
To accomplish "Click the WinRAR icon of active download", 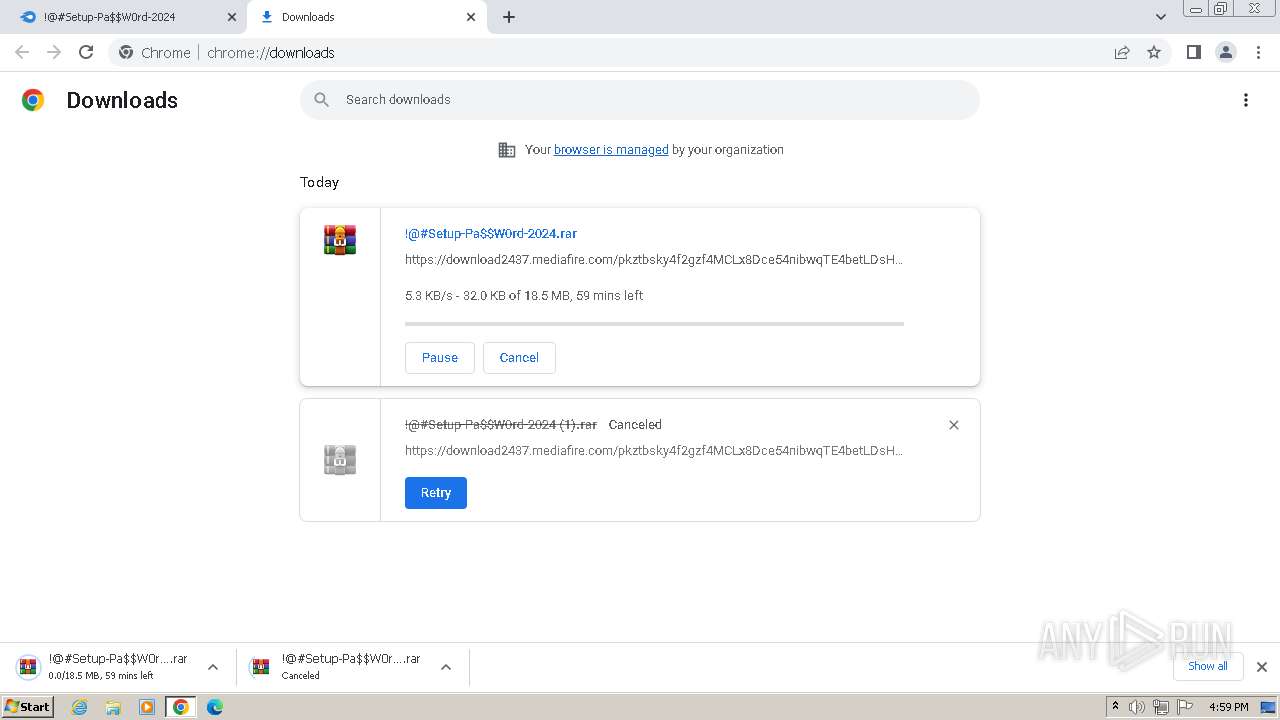I will click(340, 240).
